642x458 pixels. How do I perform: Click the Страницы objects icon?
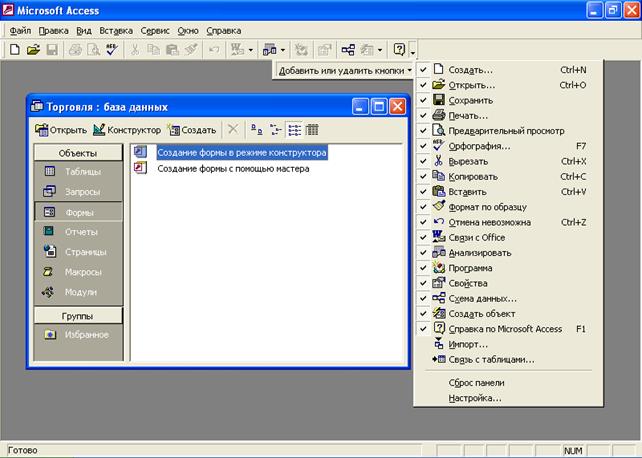coord(50,252)
